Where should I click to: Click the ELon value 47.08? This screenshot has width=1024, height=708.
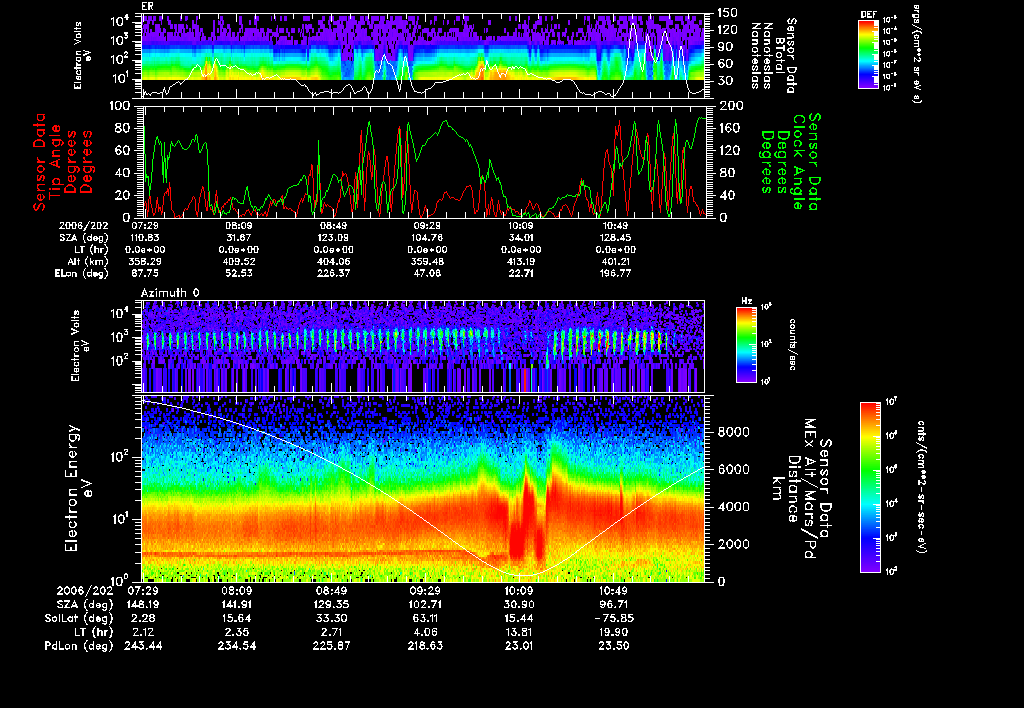(427, 273)
